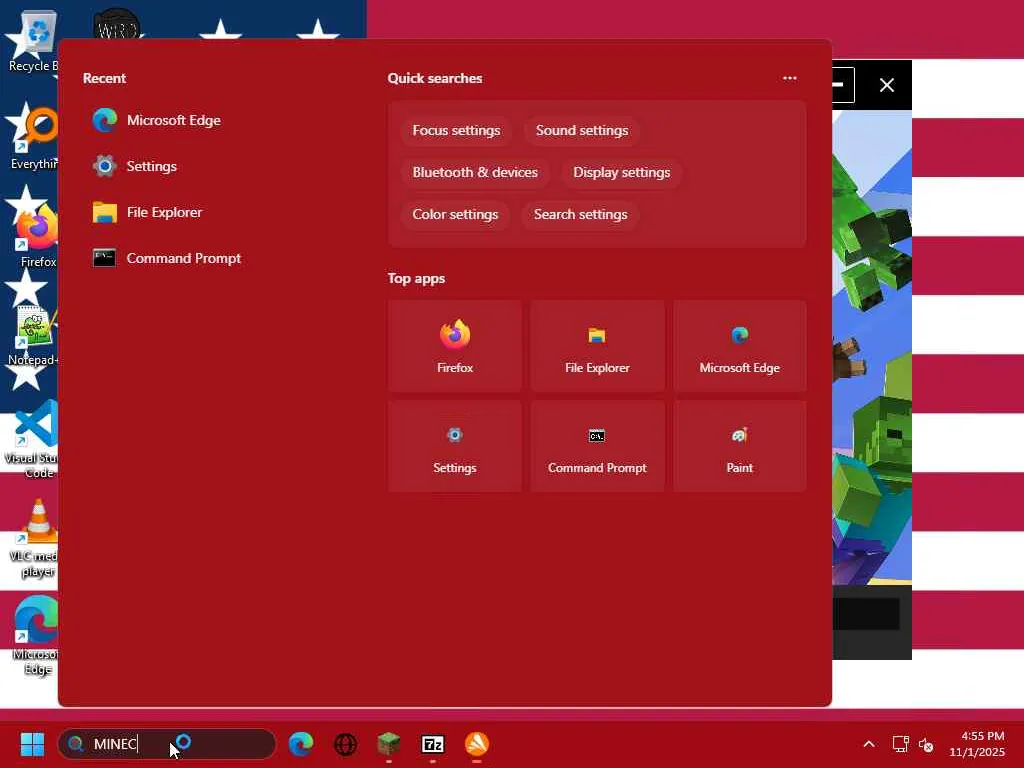Select the Sound settings quick search
Viewport: 1024px width, 768px height.
click(x=582, y=131)
